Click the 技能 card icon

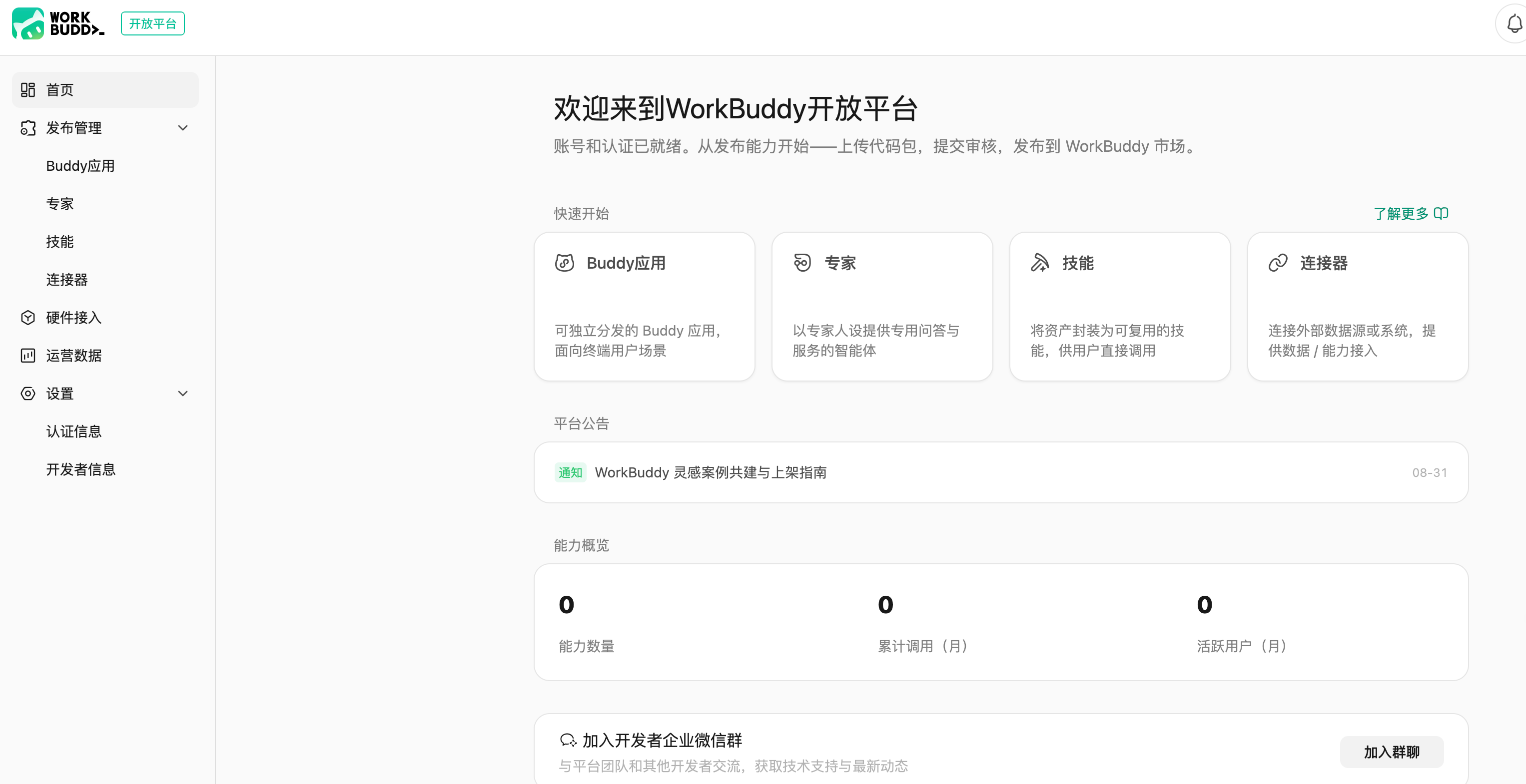click(x=1040, y=262)
